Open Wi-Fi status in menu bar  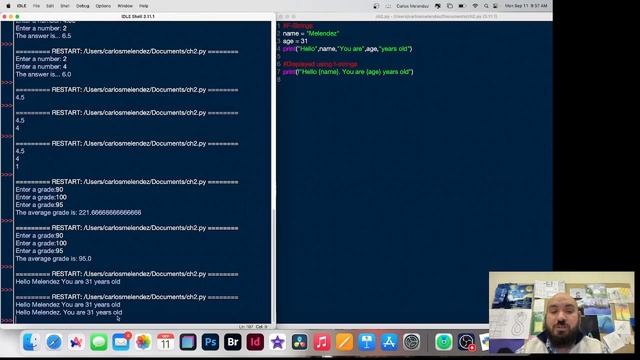point(475,6)
